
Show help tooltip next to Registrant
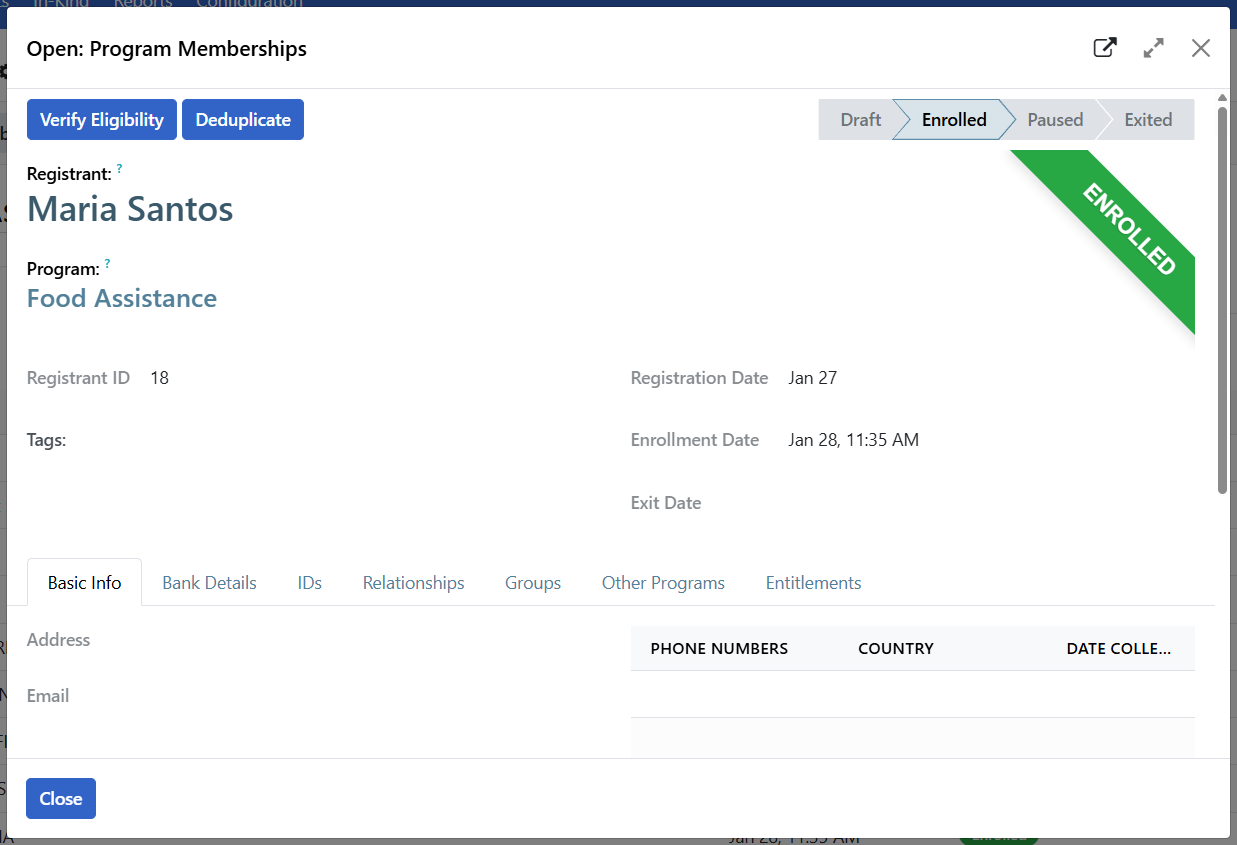click(x=119, y=169)
